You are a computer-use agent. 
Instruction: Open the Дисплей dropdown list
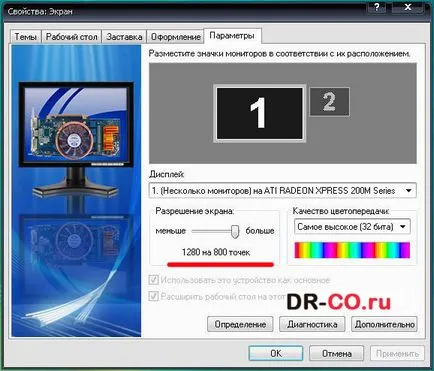pos(282,191)
